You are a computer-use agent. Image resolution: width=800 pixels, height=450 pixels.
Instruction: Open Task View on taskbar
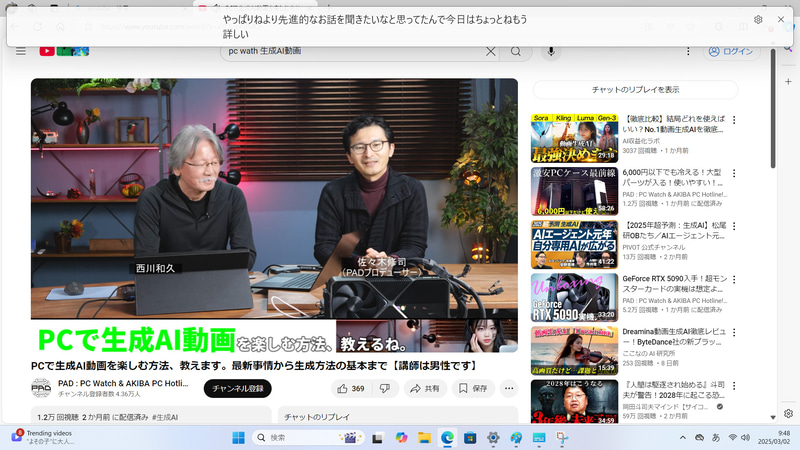(378, 438)
